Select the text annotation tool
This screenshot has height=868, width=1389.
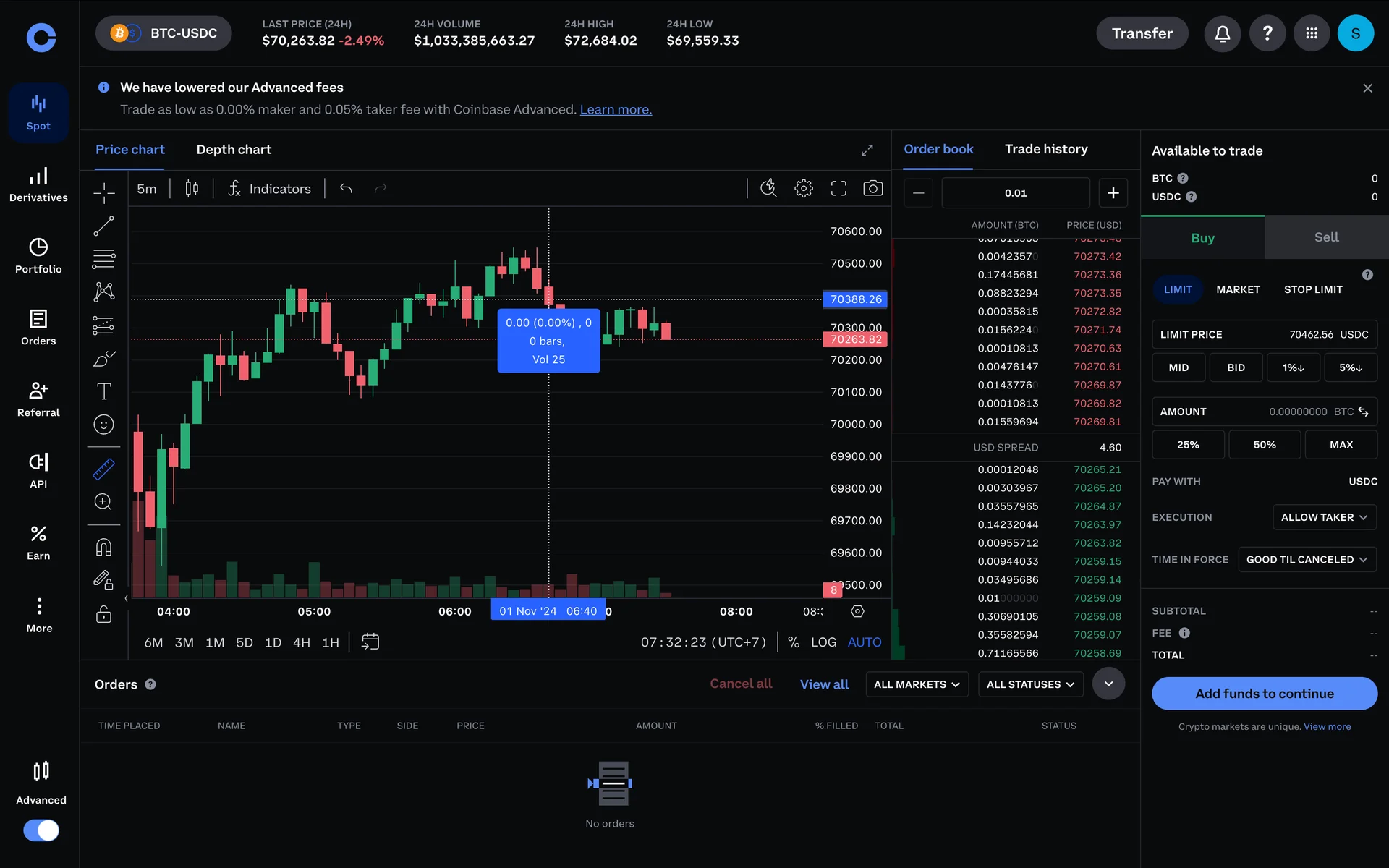point(103,391)
